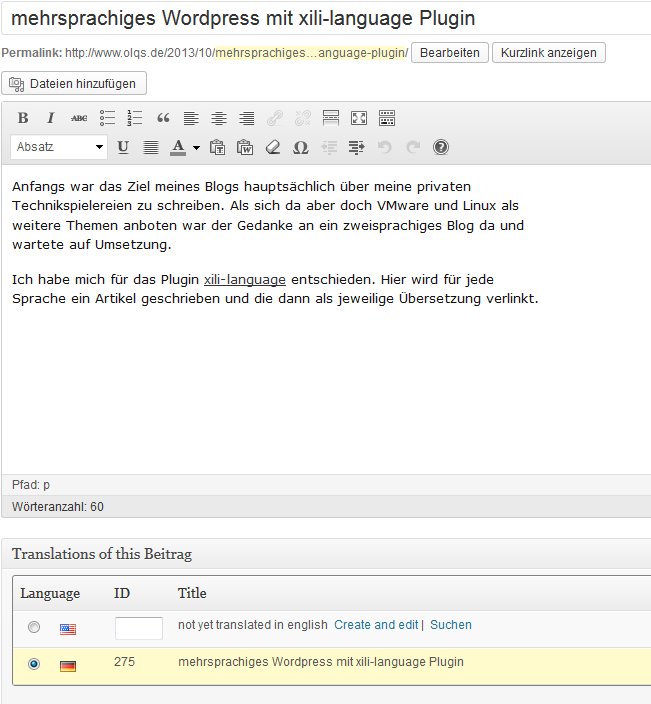The height and width of the screenshot is (704, 651).
Task: Remove formatting with eraser icon
Action: coord(273,147)
